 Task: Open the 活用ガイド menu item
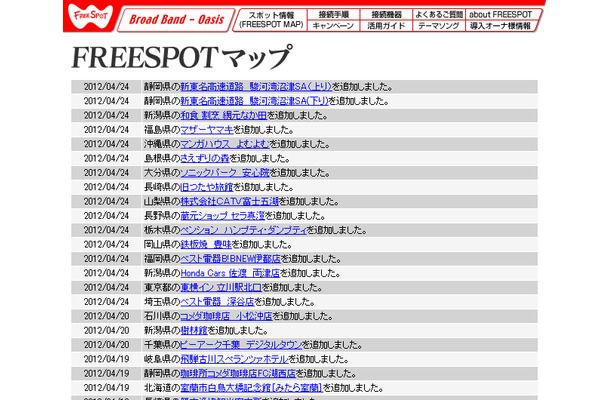tap(386, 26)
